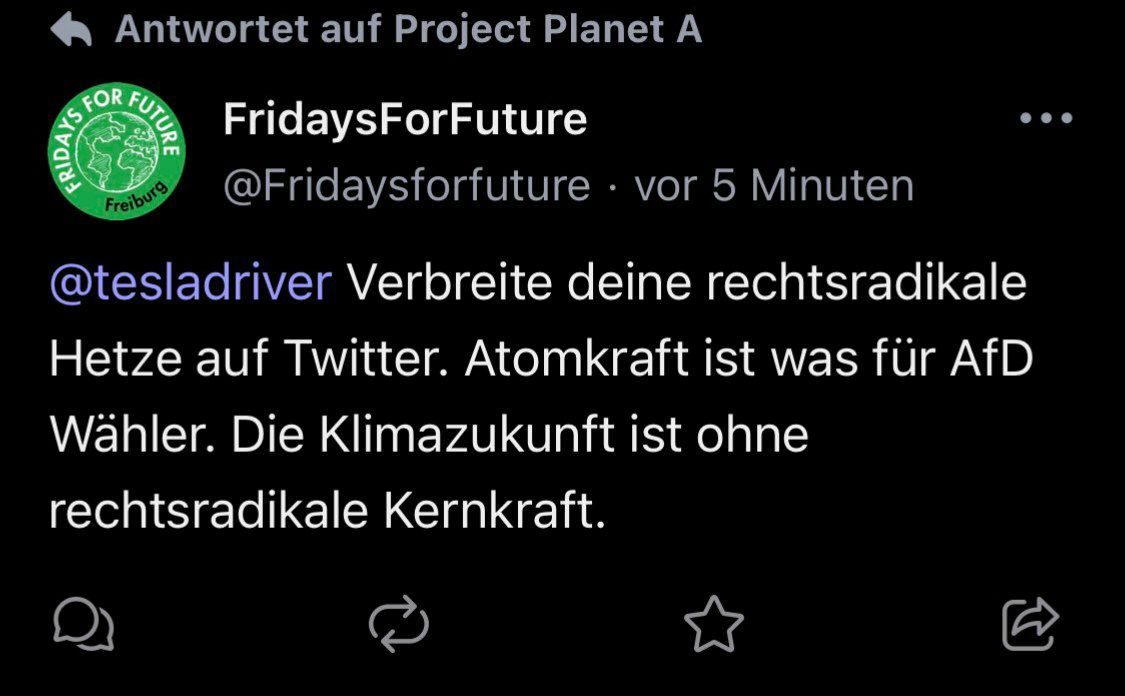Open the @tesladriver mention
This screenshot has height=696, width=1125.
189,284
